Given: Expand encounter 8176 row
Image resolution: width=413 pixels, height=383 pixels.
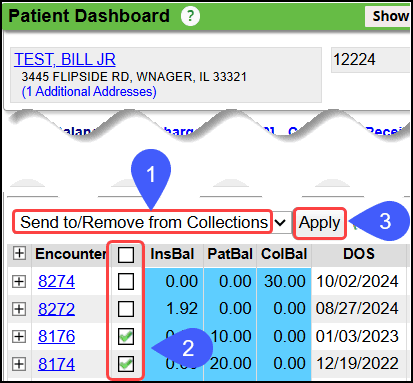Looking at the screenshot, I should click(x=19, y=336).
